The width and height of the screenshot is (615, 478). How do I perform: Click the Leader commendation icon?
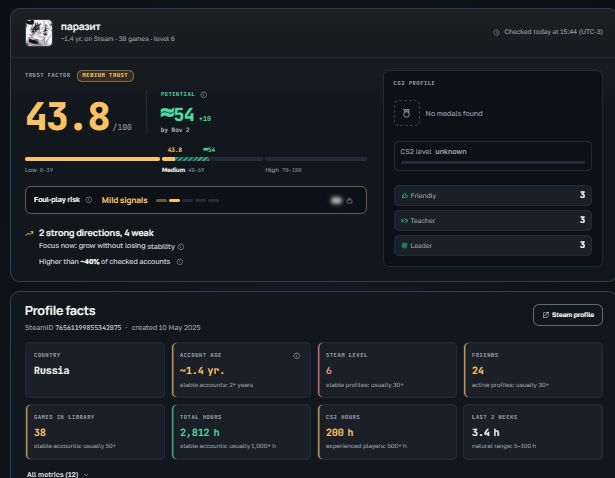coord(404,245)
